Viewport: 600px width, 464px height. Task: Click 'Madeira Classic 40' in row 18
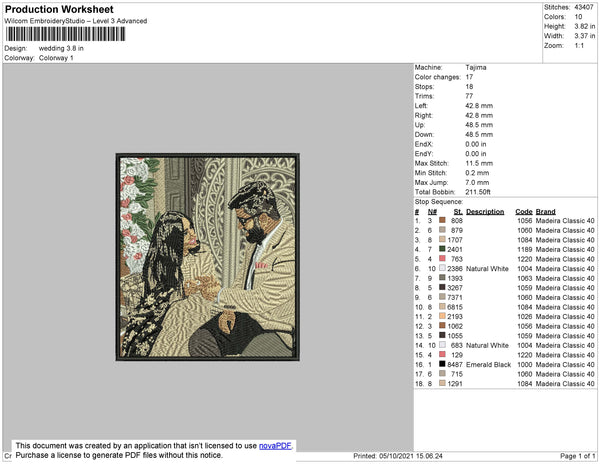pos(565,384)
